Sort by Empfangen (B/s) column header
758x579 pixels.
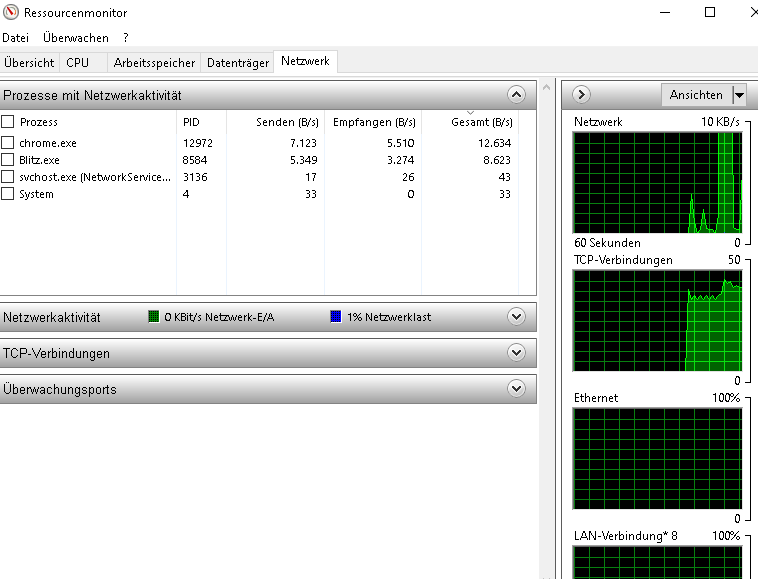pyautogui.click(x=374, y=122)
